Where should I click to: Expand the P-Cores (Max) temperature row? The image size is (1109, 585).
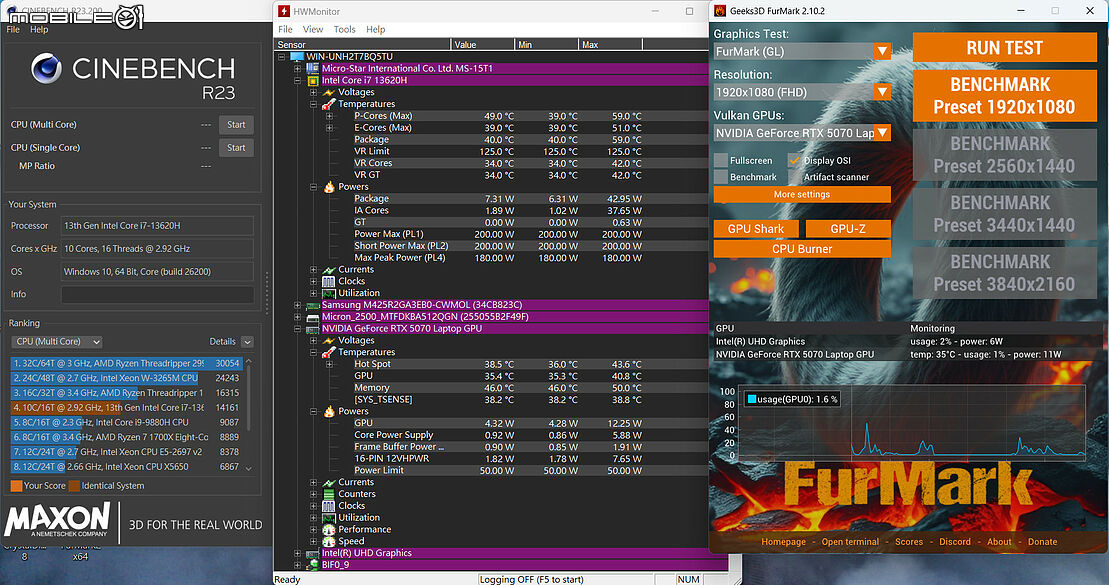(x=329, y=116)
